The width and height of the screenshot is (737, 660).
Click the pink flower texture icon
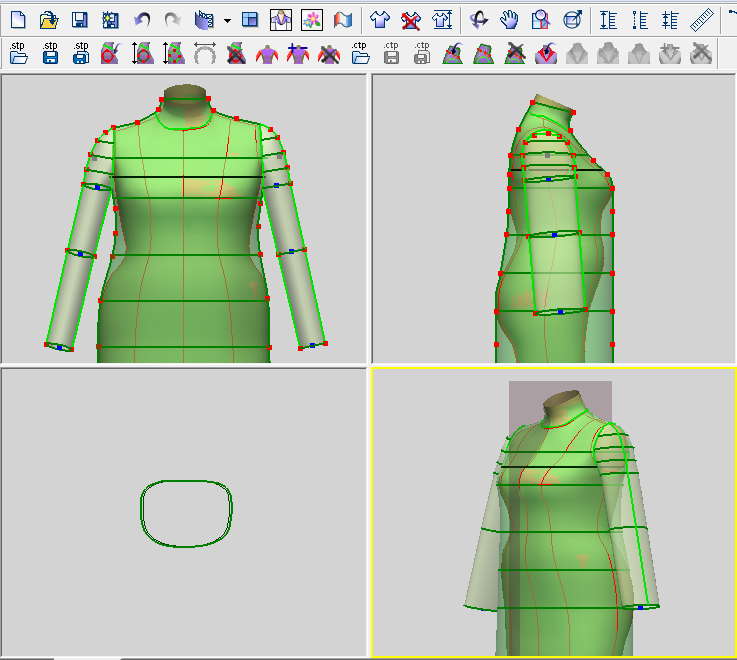tap(312, 19)
